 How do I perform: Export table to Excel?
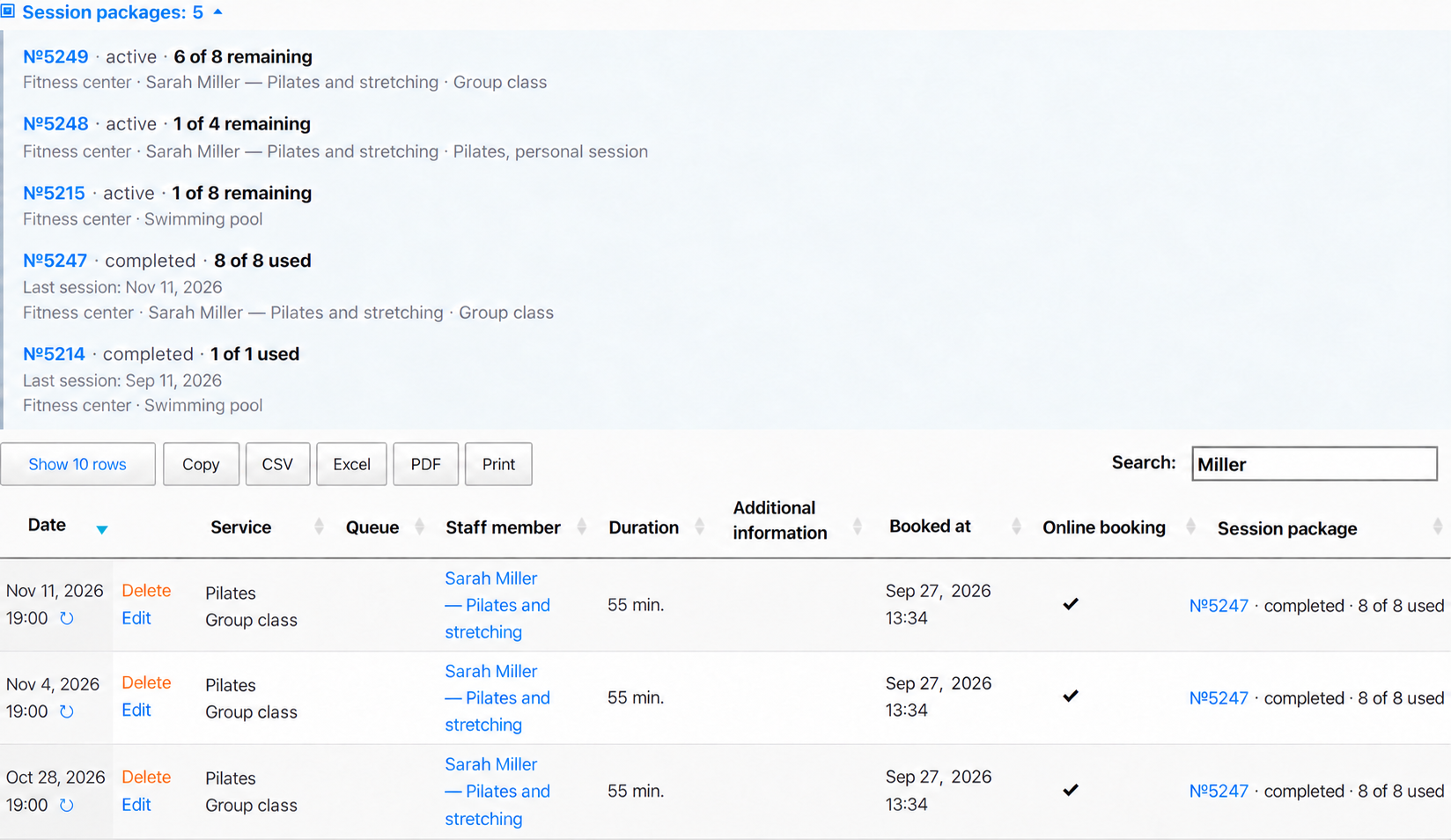coord(351,464)
